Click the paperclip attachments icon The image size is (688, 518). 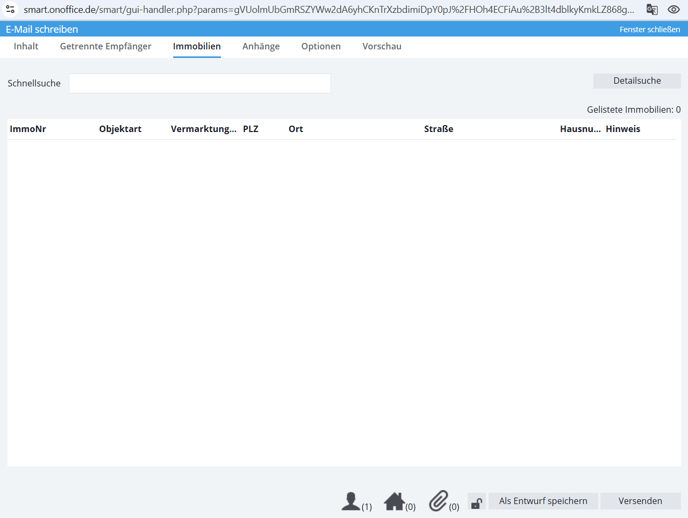(x=438, y=501)
